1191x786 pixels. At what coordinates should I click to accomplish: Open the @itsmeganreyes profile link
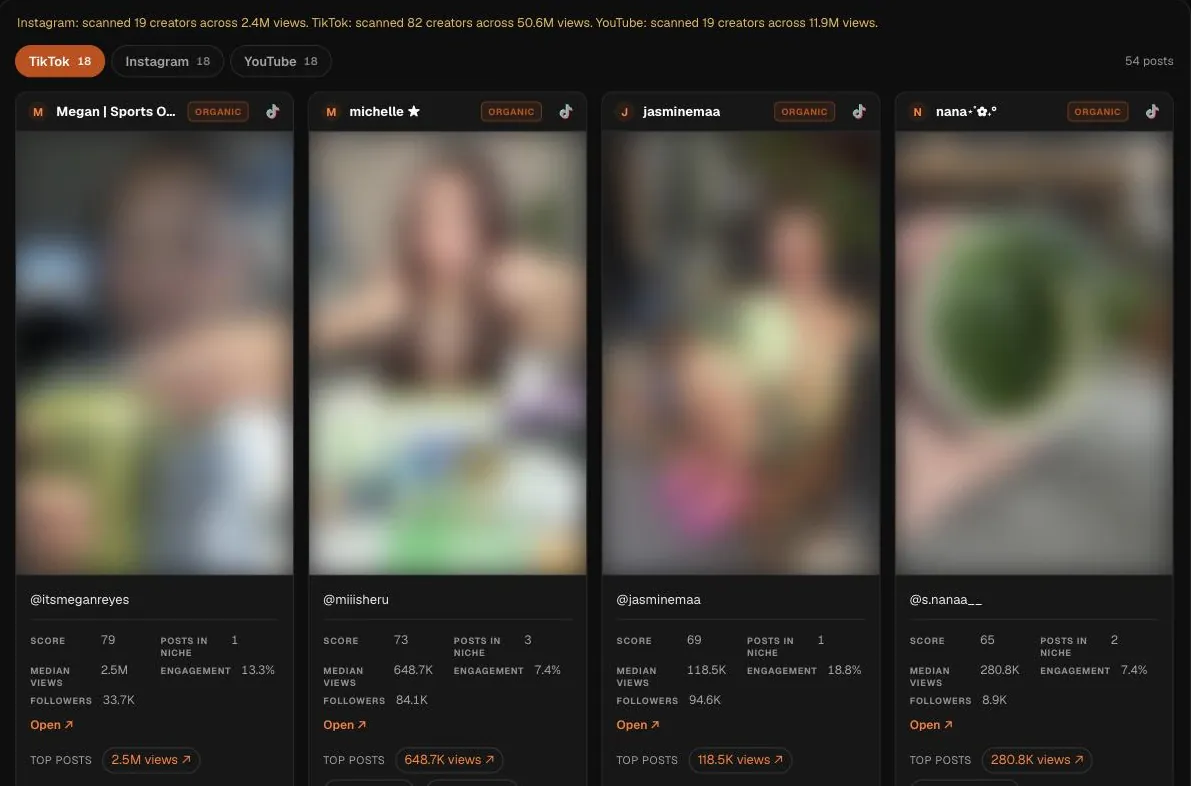[x=52, y=724]
